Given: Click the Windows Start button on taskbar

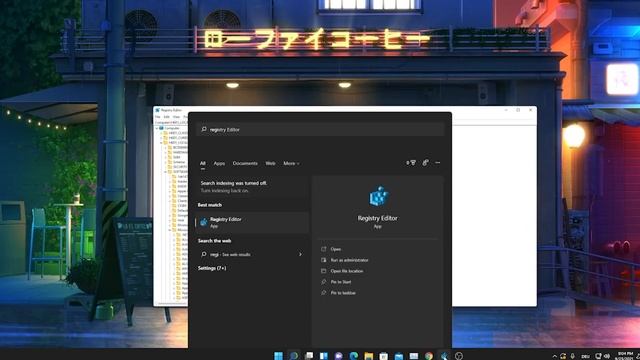Looking at the screenshot, I should (x=278, y=356).
